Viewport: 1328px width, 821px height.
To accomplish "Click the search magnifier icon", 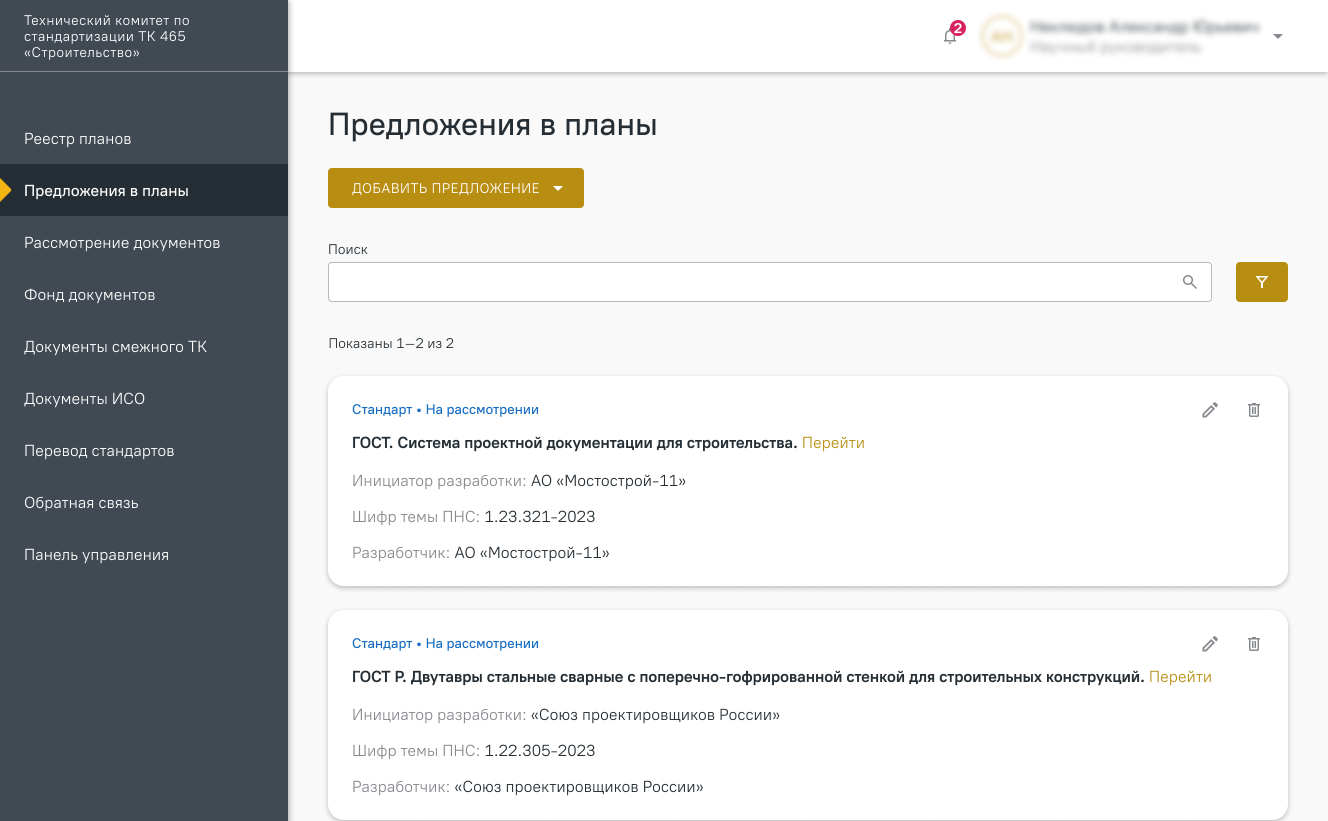I will click(1189, 282).
